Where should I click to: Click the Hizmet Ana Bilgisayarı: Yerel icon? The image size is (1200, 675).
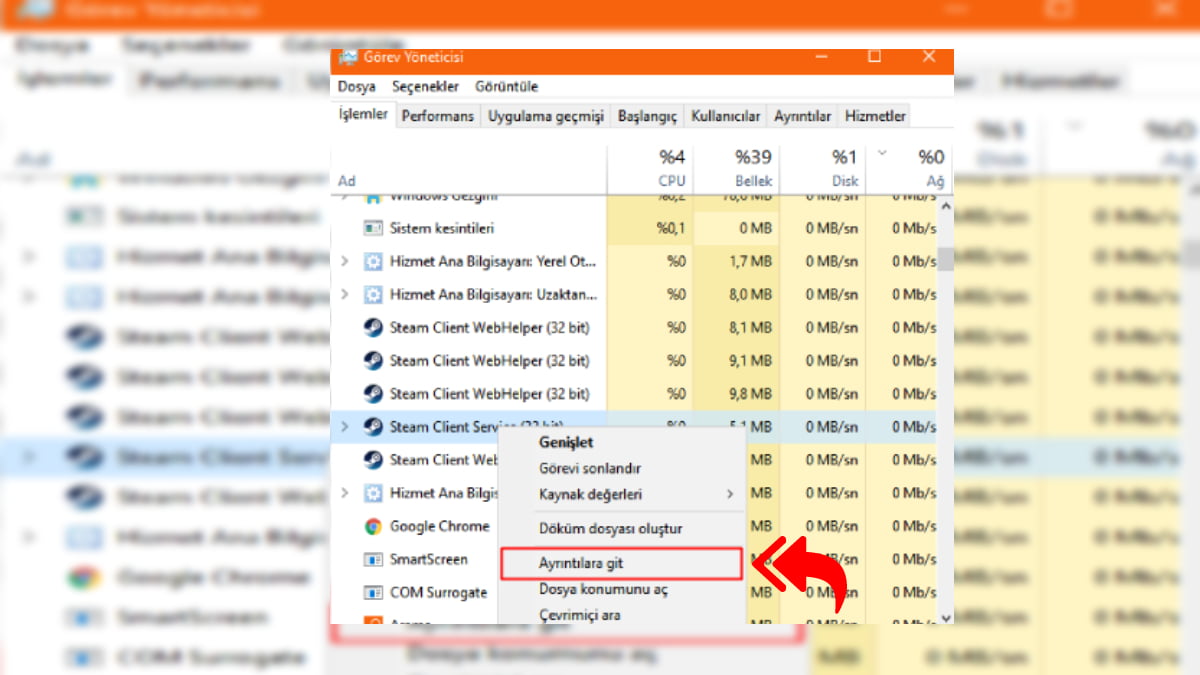[372, 261]
